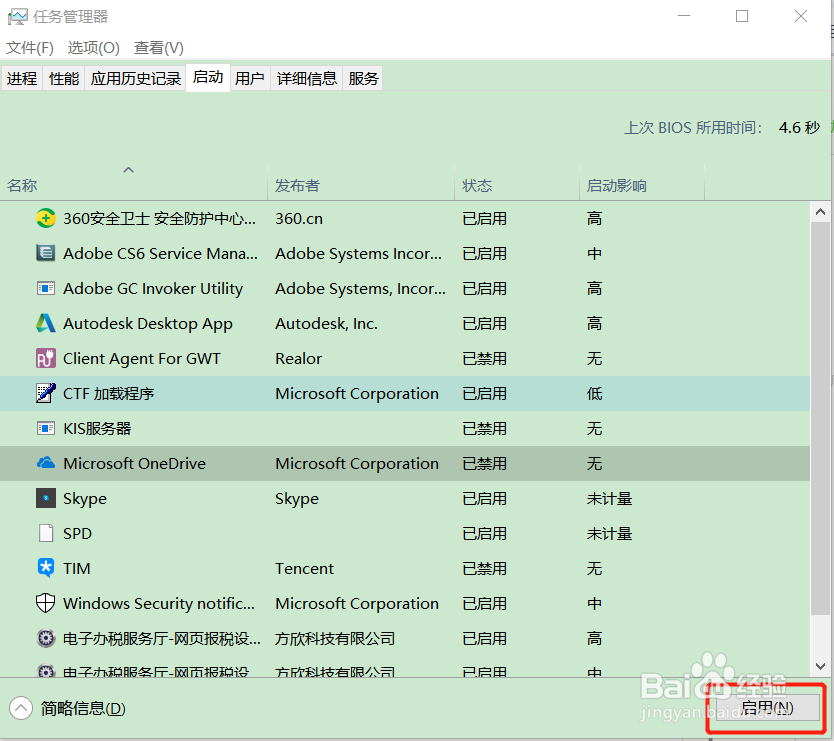Open the 查看(V) menu
Image resolution: width=834 pixels, height=741 pixels.
[159, 48]
